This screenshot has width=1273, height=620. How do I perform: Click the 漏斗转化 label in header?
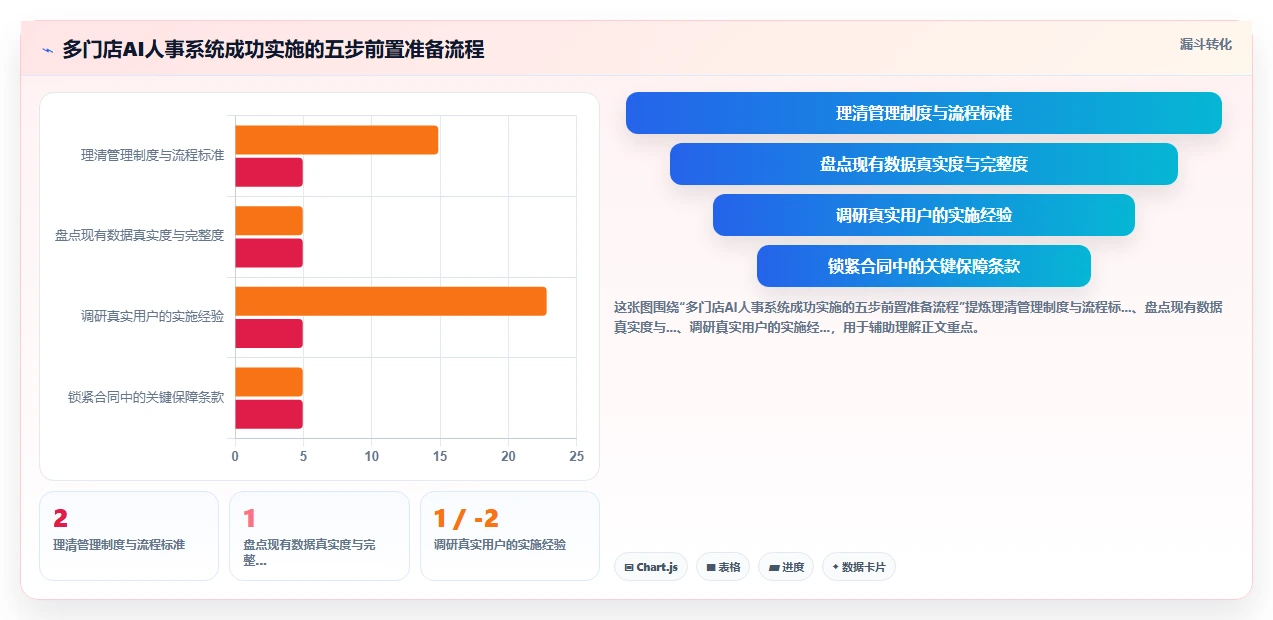point(1205,44)
